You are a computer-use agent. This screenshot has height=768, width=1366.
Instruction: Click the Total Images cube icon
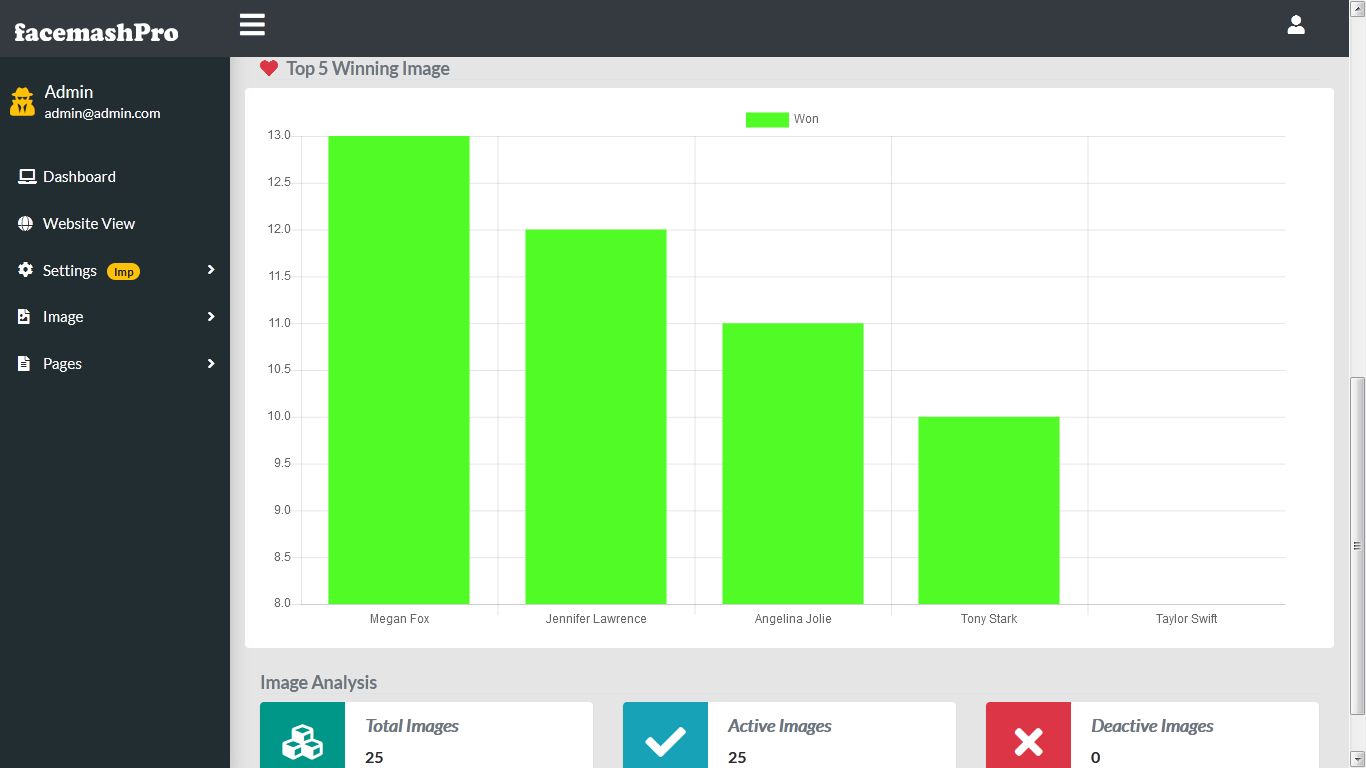[302, 740]
